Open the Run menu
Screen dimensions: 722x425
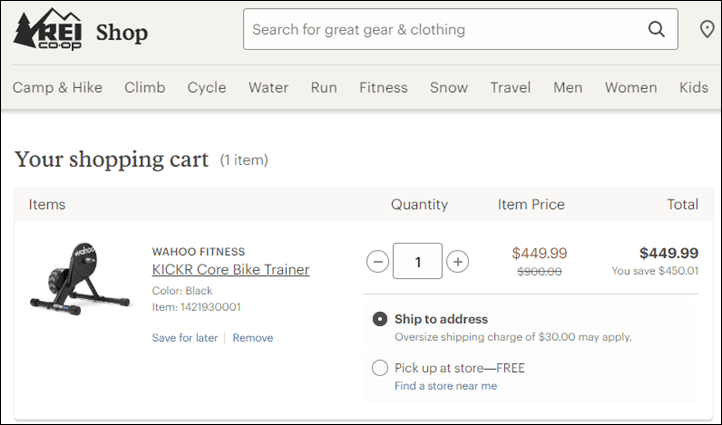(324, 87)
